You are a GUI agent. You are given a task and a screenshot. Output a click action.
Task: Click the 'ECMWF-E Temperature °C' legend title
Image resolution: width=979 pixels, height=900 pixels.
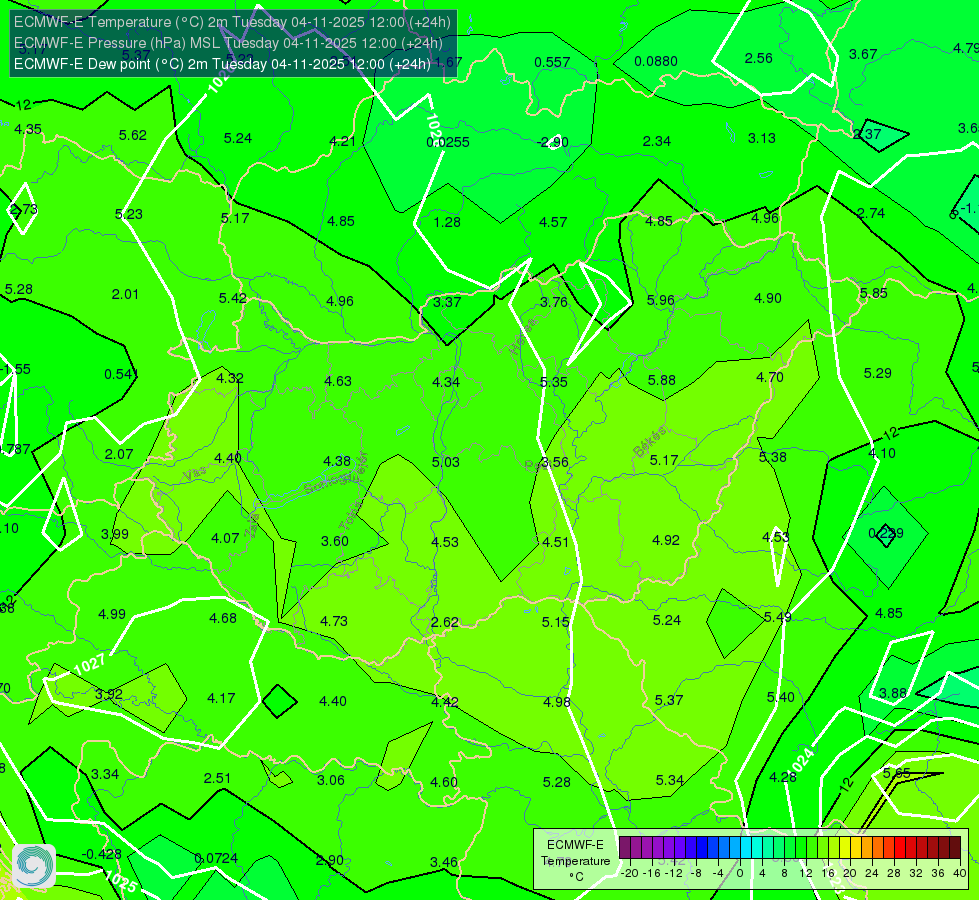[x=576, y=861]
